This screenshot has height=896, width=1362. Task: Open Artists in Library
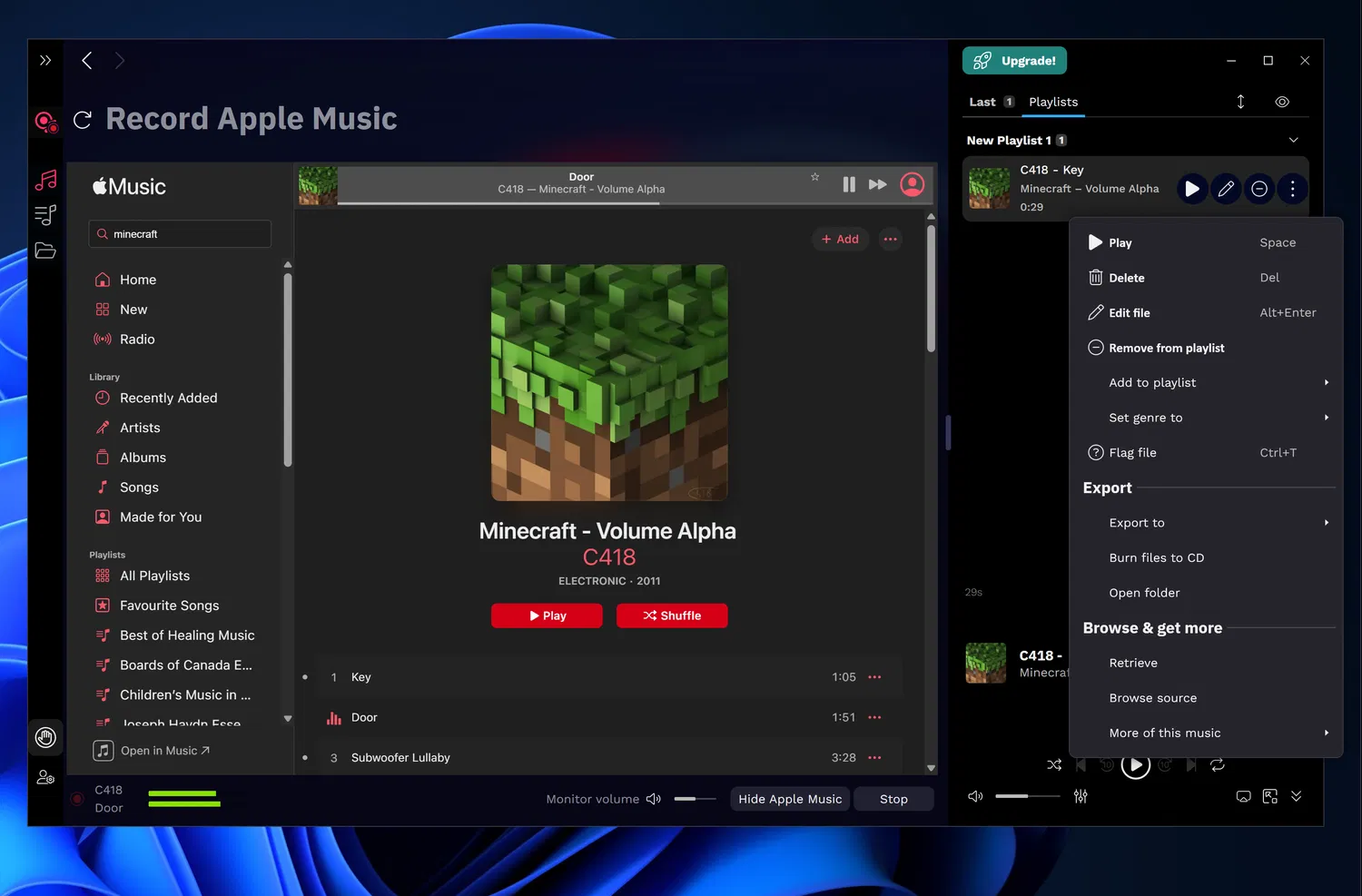(x=140, y=428)
